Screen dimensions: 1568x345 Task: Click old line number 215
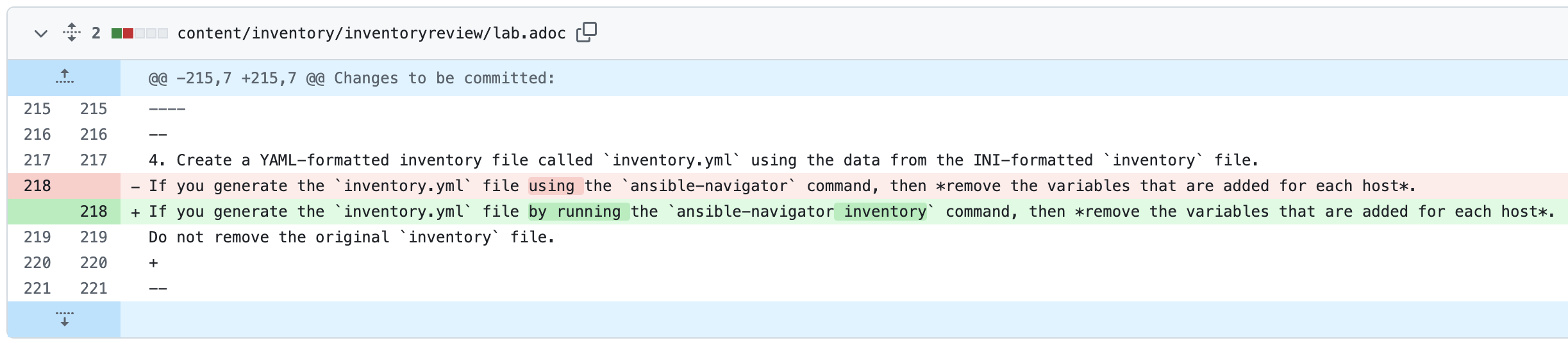click(37, 109)
